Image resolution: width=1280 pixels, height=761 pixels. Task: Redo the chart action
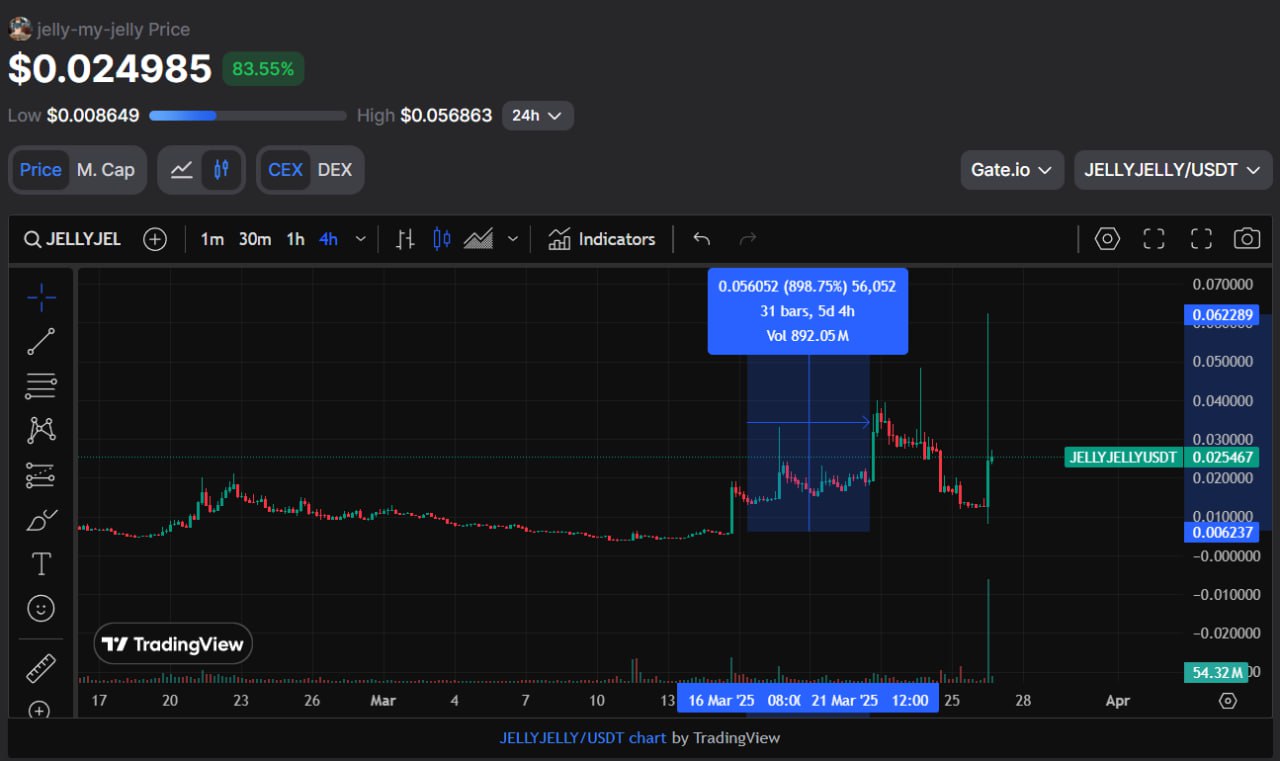pyautogui.click(x=747, y=239)
